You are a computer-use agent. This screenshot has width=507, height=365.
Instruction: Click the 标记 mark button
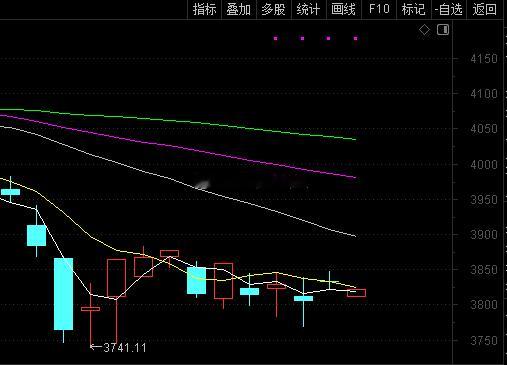tap(414, 9)
